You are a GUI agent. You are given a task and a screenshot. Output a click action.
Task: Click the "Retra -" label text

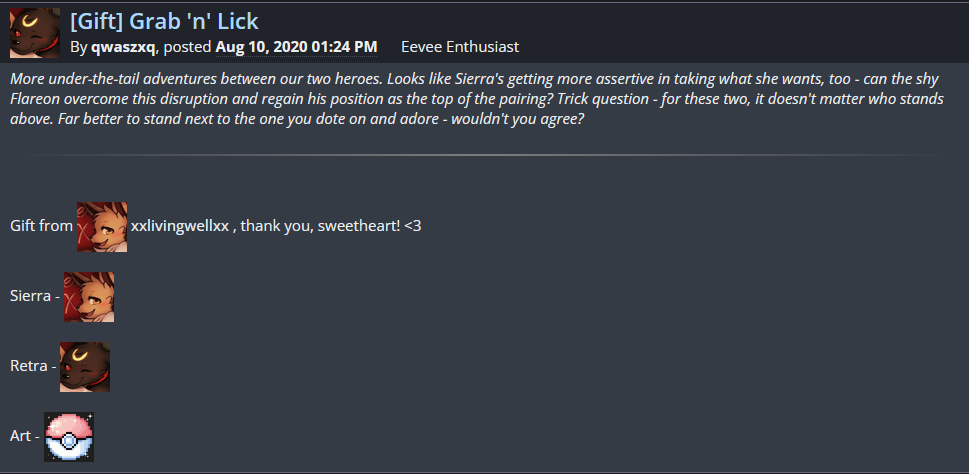tap(30, 367)
